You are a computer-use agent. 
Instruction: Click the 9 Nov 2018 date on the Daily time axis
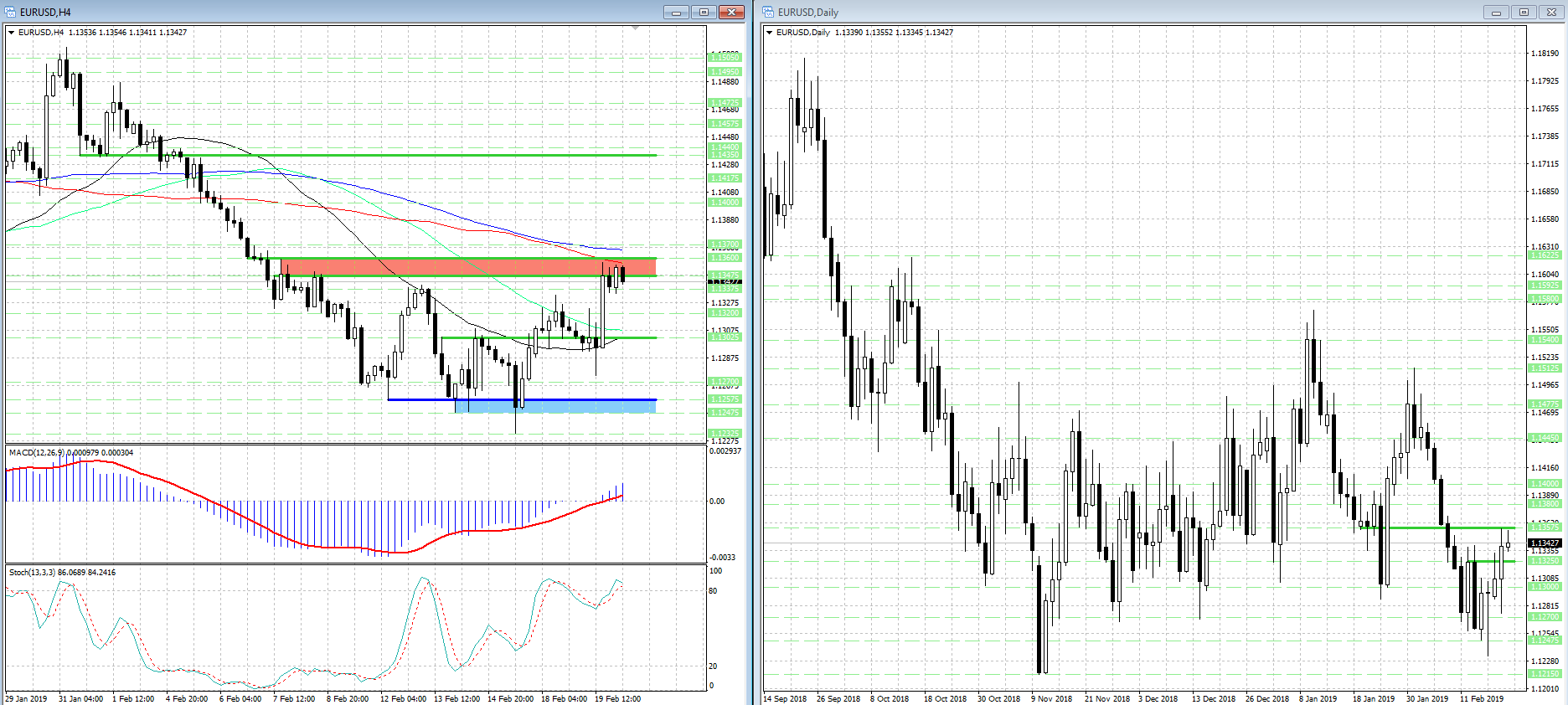1052,699
